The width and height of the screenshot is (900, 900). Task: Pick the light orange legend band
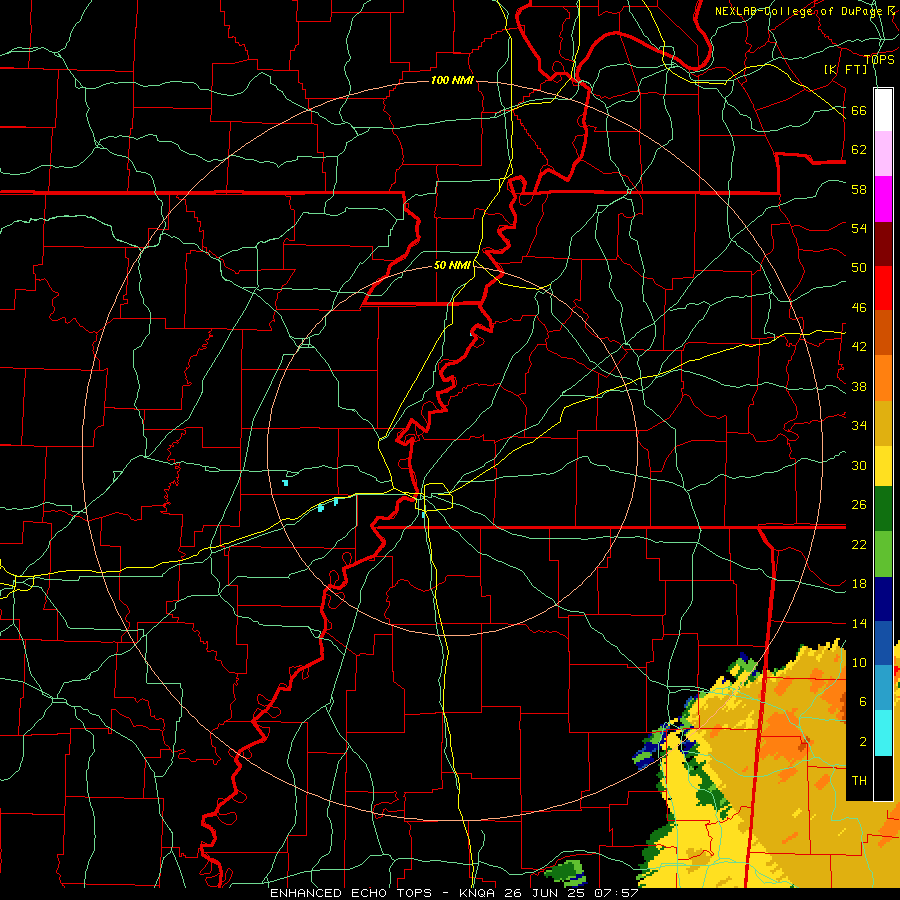pos(883,378)
